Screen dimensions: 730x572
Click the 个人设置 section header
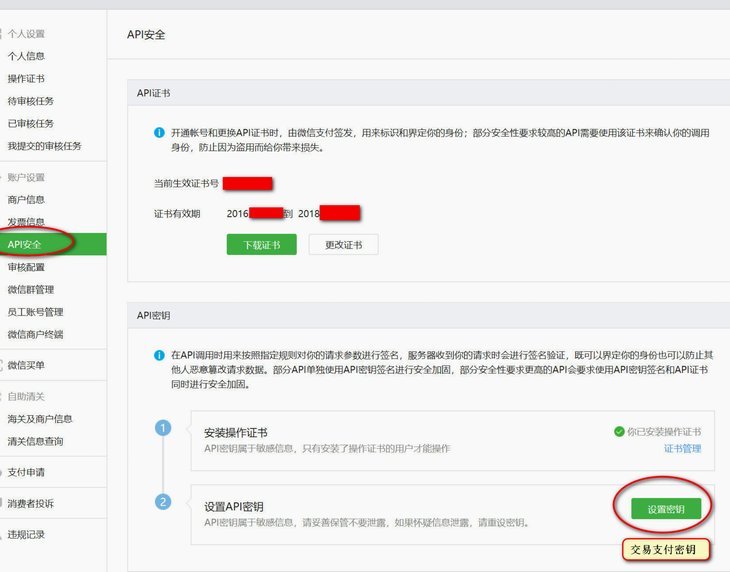point(26,34)
